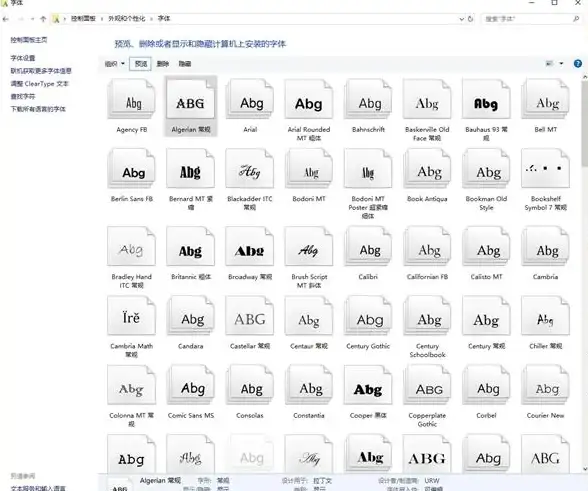Click the vertical scrollbar thumb
Screen dimensions: 588x491
pyautogui.click(x=585, y=124)
